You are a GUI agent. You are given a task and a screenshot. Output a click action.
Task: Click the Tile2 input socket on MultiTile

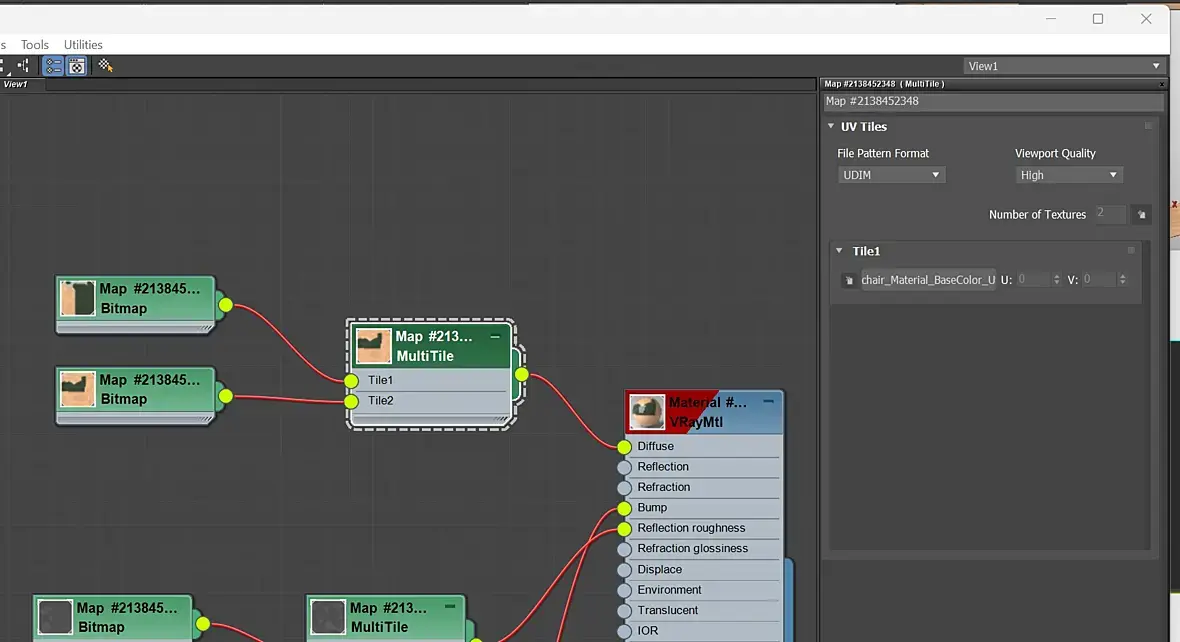(351, 401)
